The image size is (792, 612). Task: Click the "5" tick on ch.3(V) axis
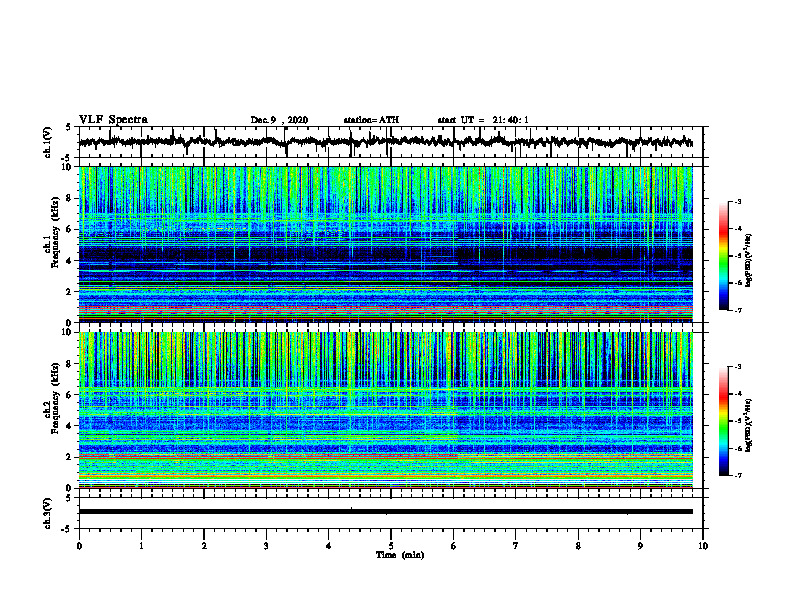point(68,498)
